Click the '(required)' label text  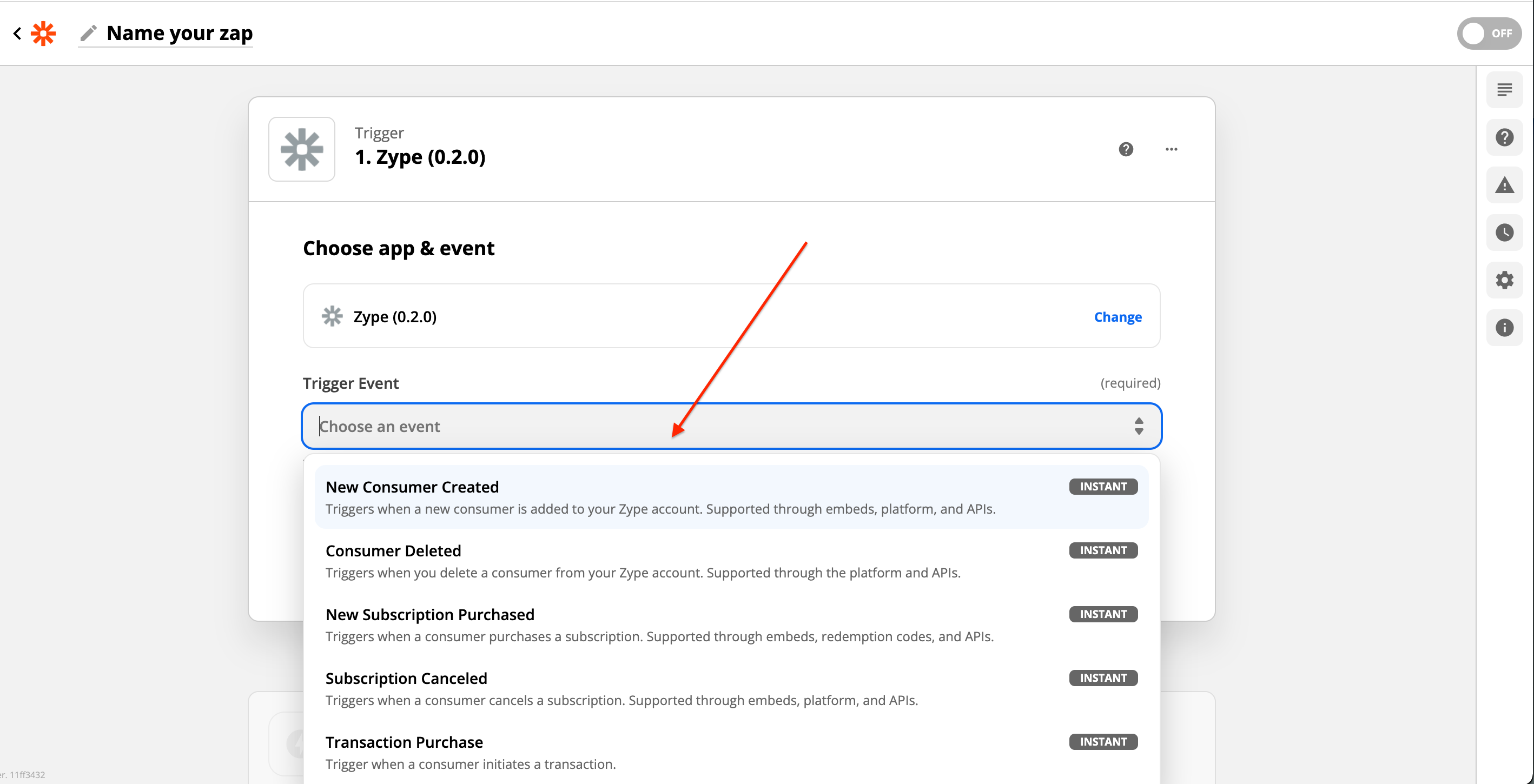coord(1130,383)
